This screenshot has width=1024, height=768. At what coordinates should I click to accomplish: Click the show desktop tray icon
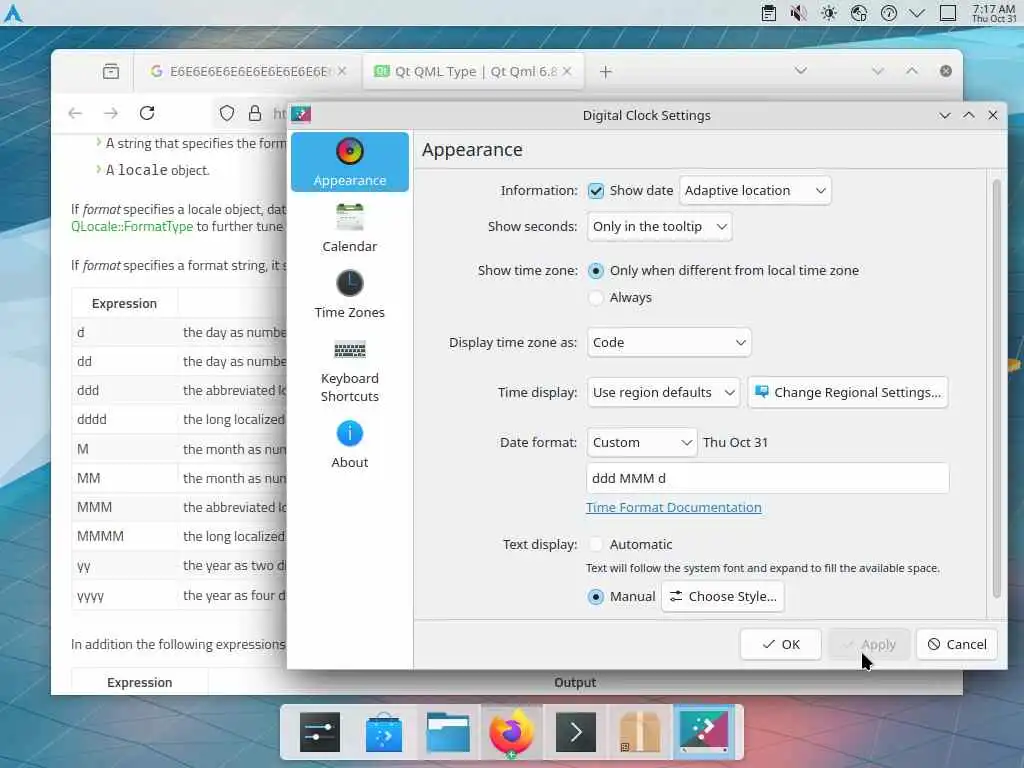948,13
